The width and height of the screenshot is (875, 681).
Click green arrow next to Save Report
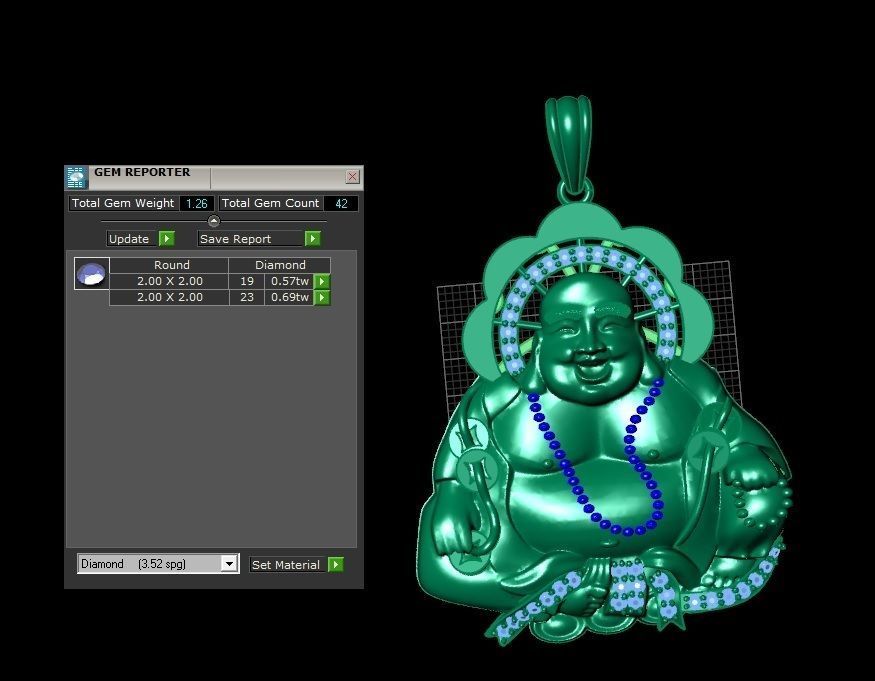(x=312, y=239)
